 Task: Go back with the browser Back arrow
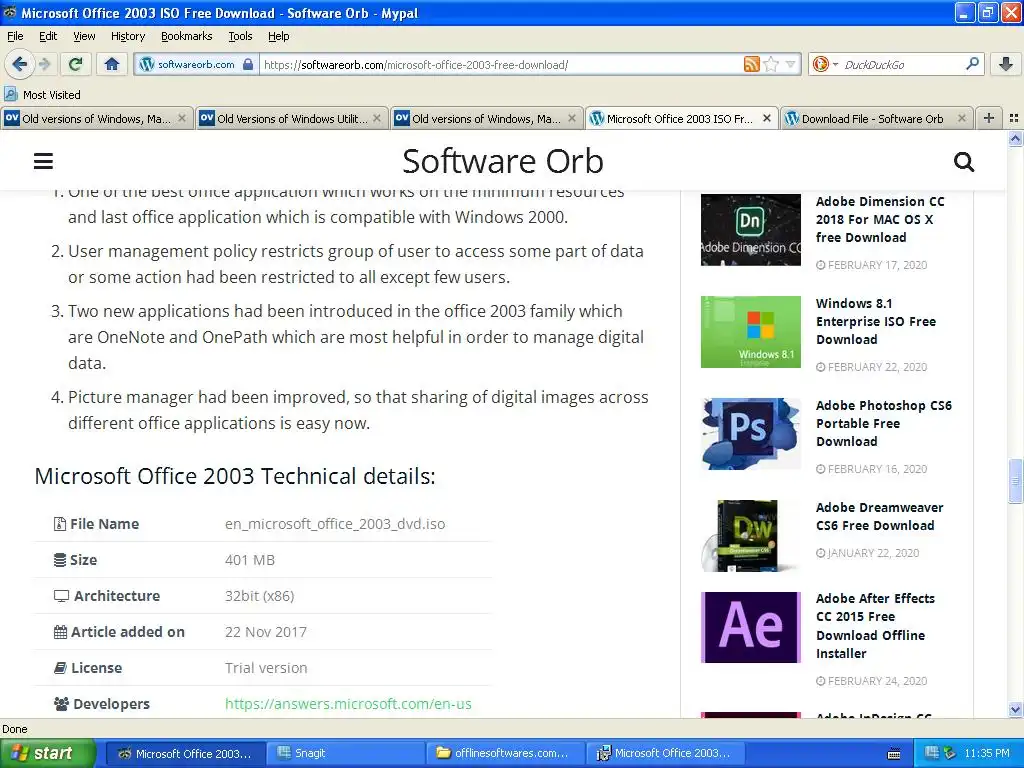point(19,64)
